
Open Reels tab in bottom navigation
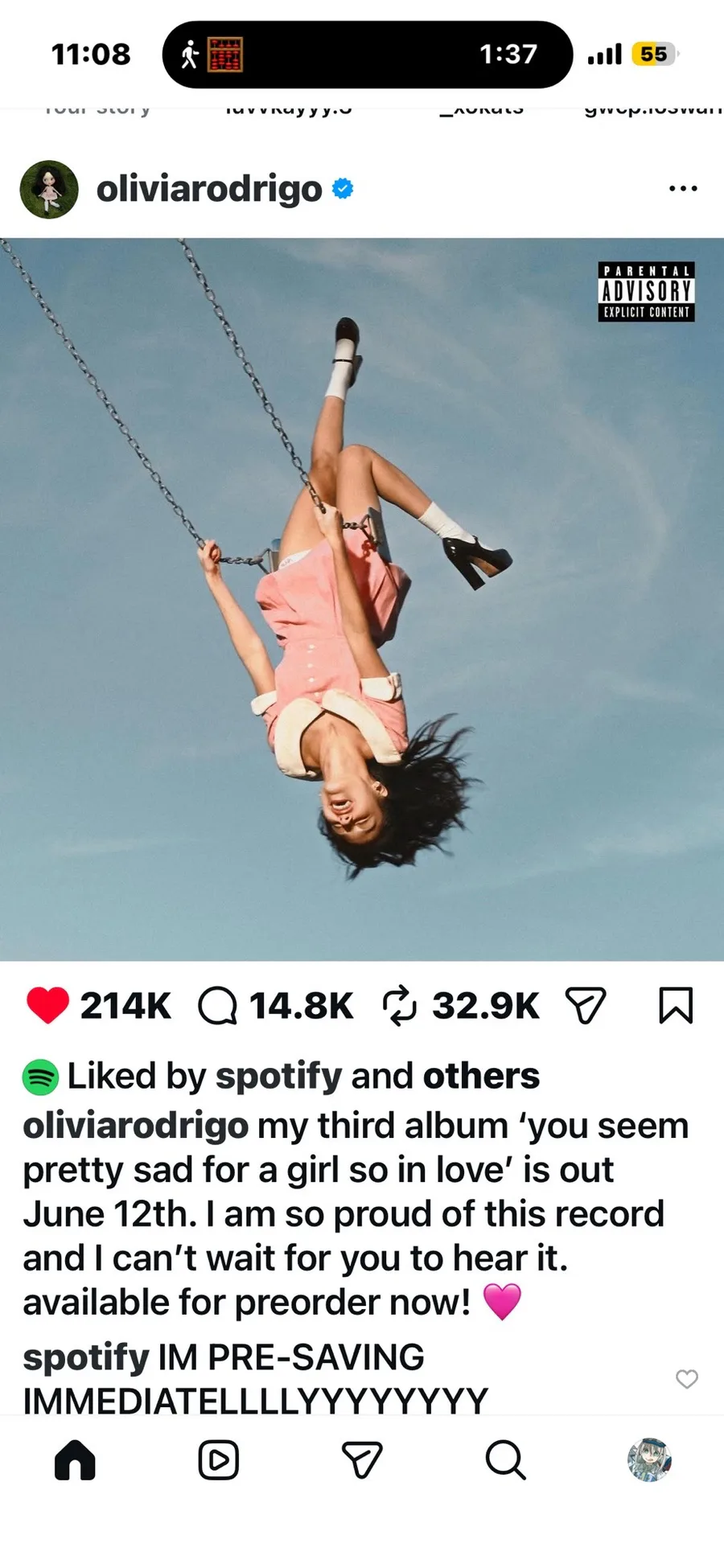tap(218, 1459)
